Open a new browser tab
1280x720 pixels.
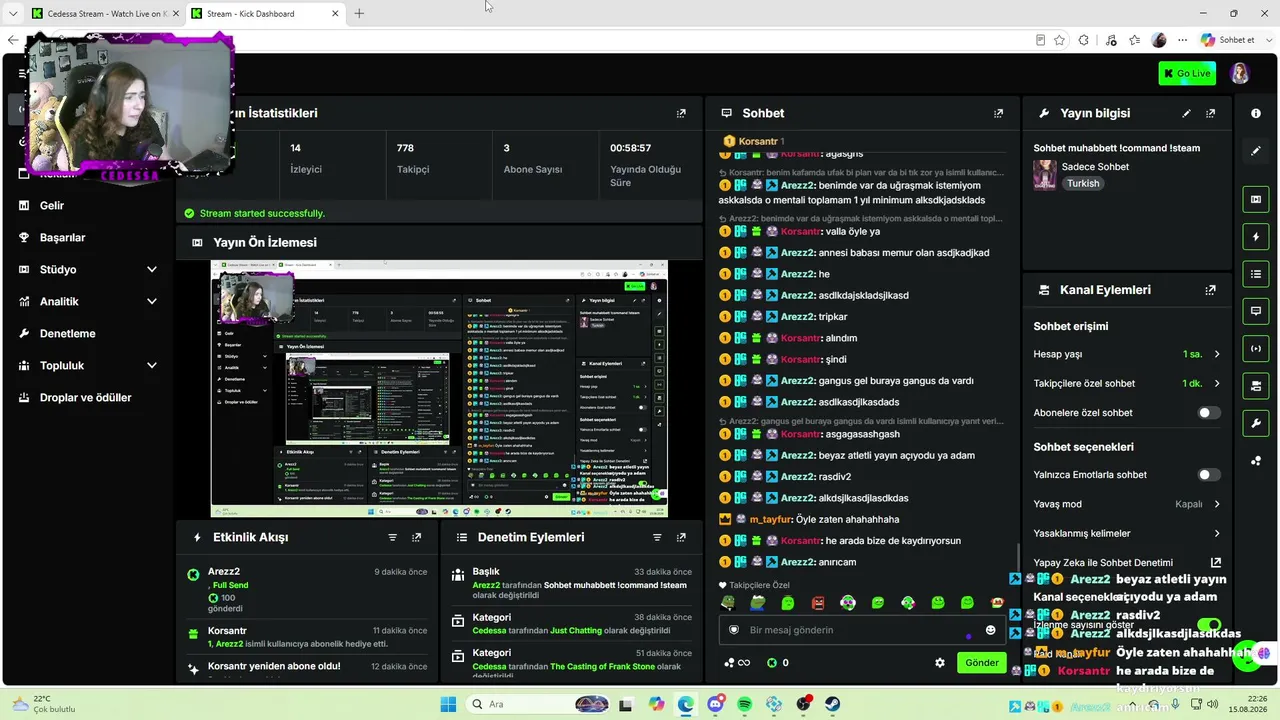(359, 13)
